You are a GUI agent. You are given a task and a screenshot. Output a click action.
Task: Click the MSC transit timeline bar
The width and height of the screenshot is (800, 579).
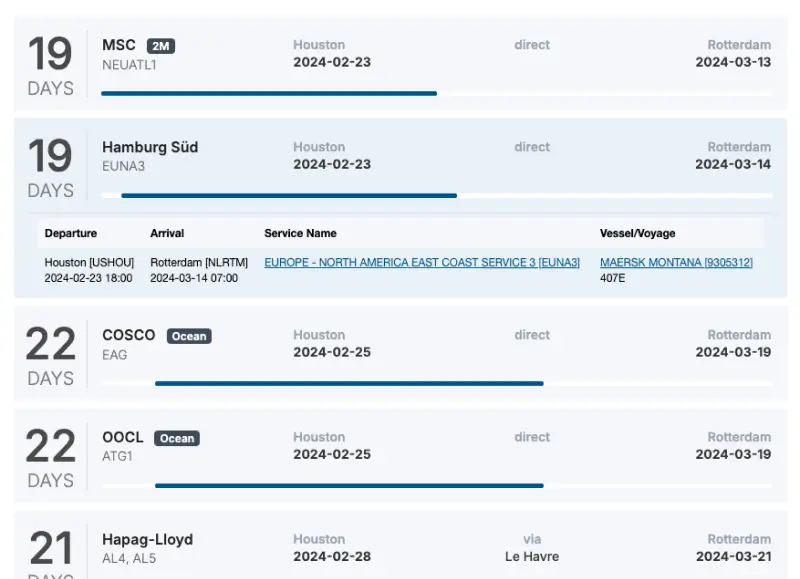(269, 93)
